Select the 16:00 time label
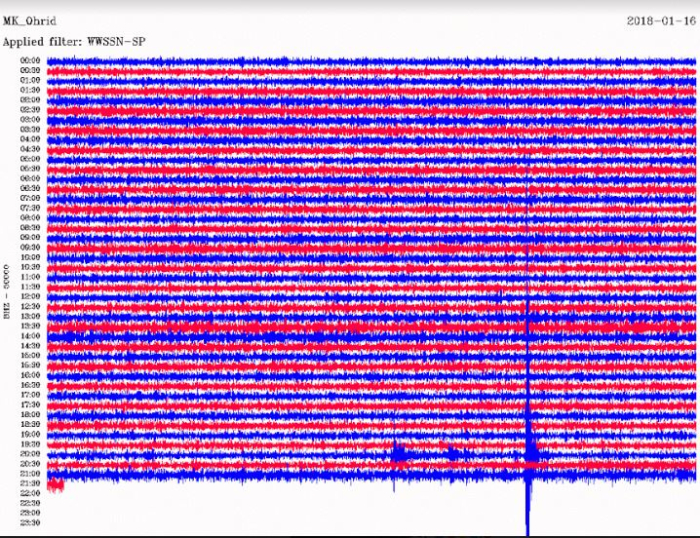 click(30, 375)
